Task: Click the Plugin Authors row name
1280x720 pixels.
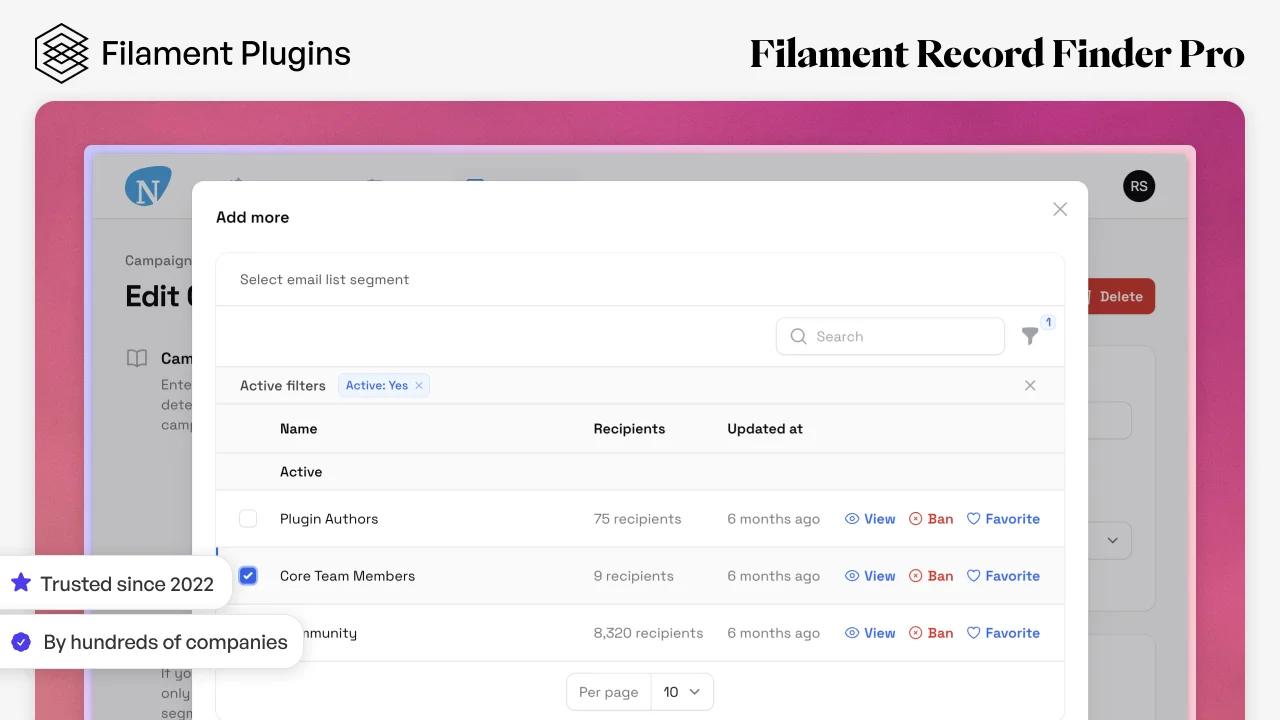Action: pyautogui.click(x=329, y=519)
